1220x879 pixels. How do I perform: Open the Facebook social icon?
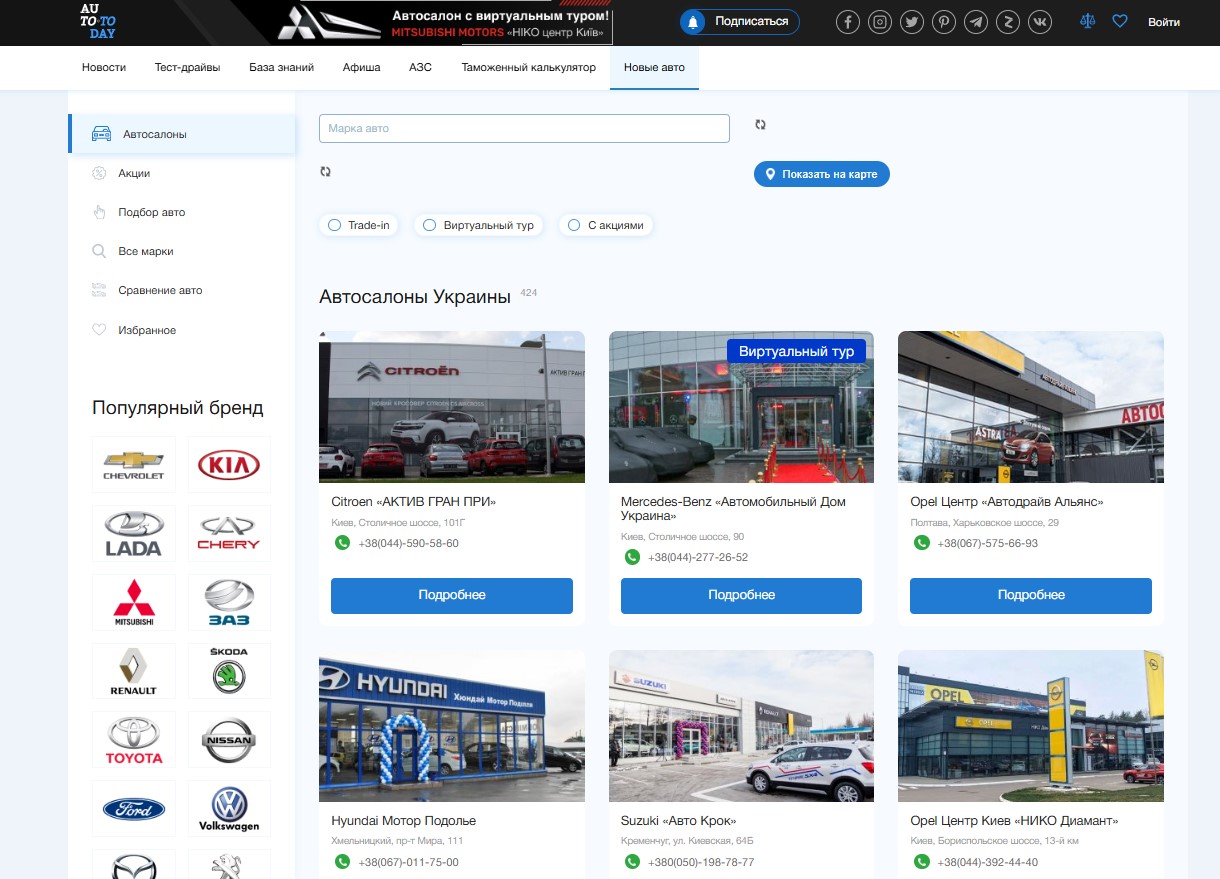(848, 22)
